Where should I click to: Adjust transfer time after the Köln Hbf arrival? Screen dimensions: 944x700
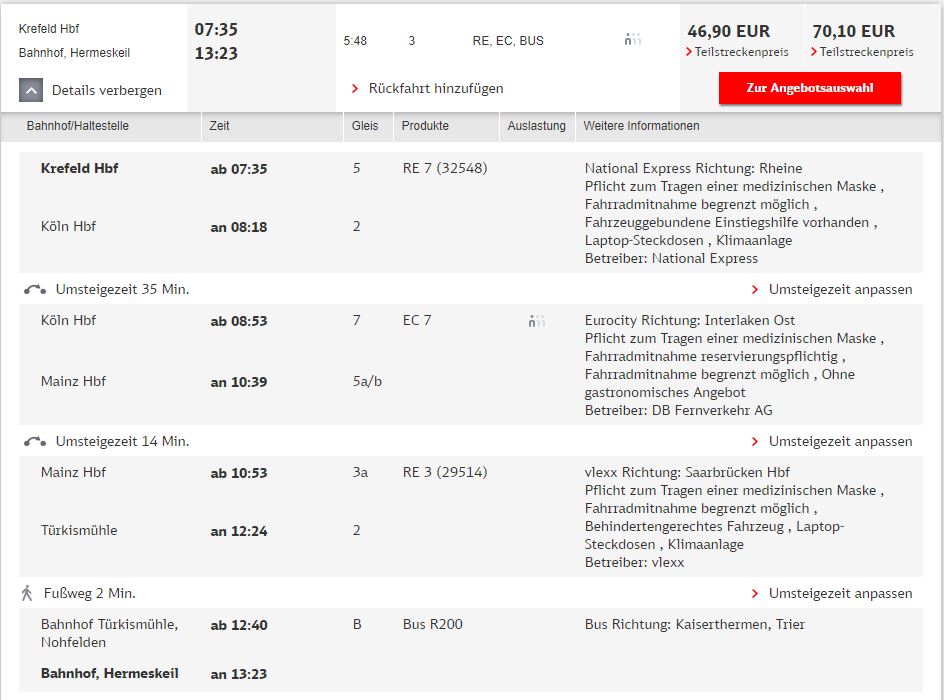point(840,290)
